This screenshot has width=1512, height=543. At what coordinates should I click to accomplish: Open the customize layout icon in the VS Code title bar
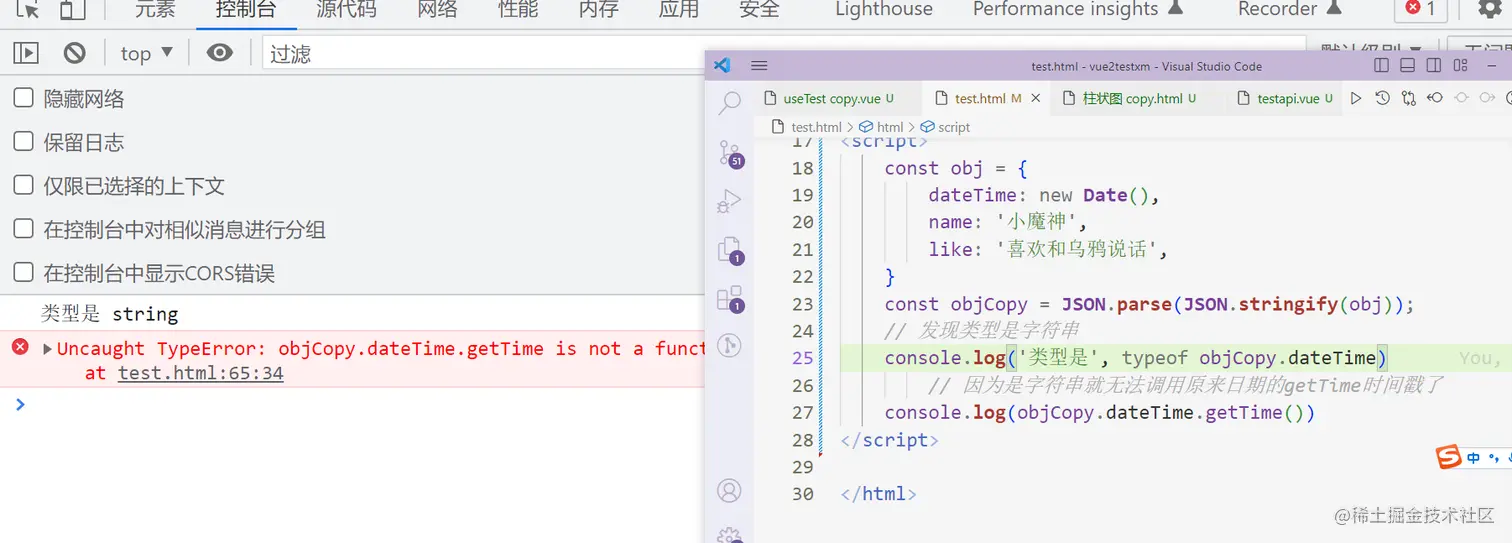(x=1461, y=66)
